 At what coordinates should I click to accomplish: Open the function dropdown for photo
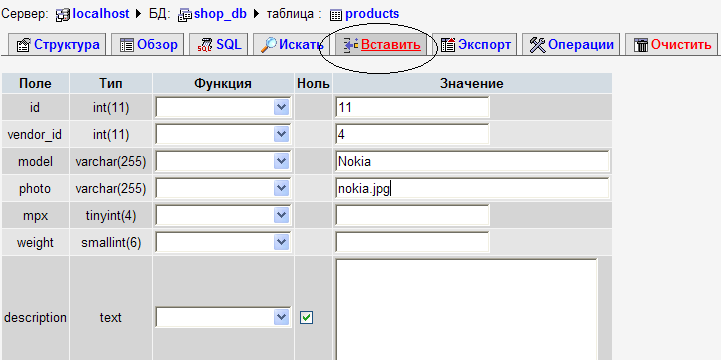point(223,189)
